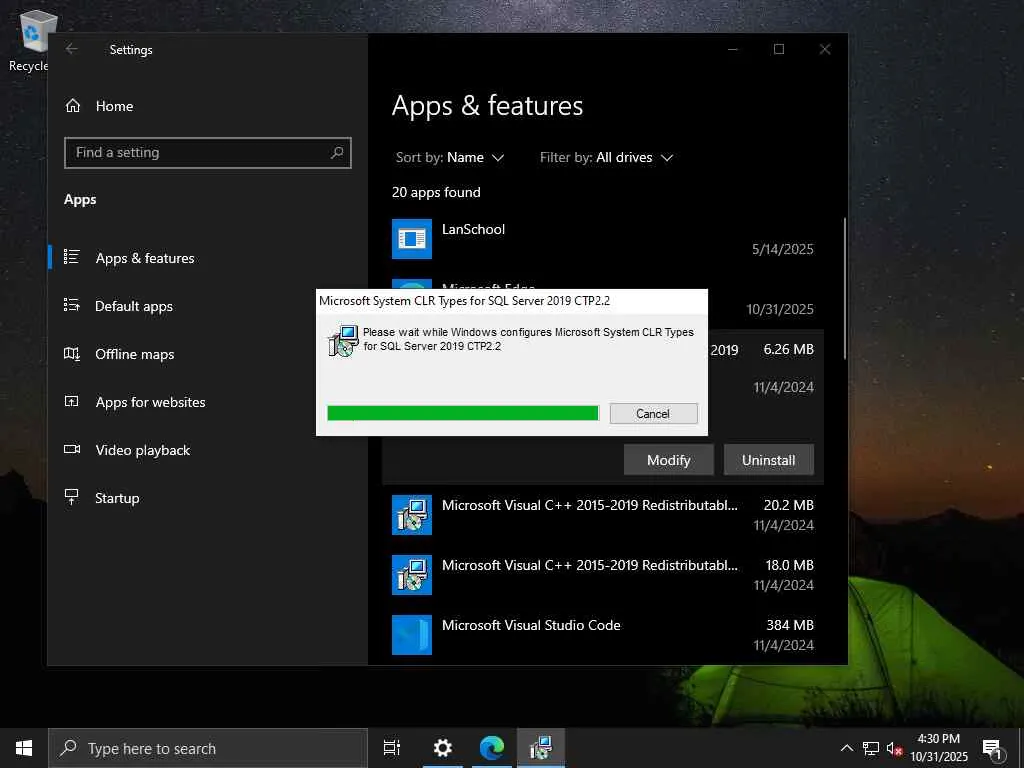Click the Home icon in Settings sidebar
The image size is (1024, 768).
72,106
